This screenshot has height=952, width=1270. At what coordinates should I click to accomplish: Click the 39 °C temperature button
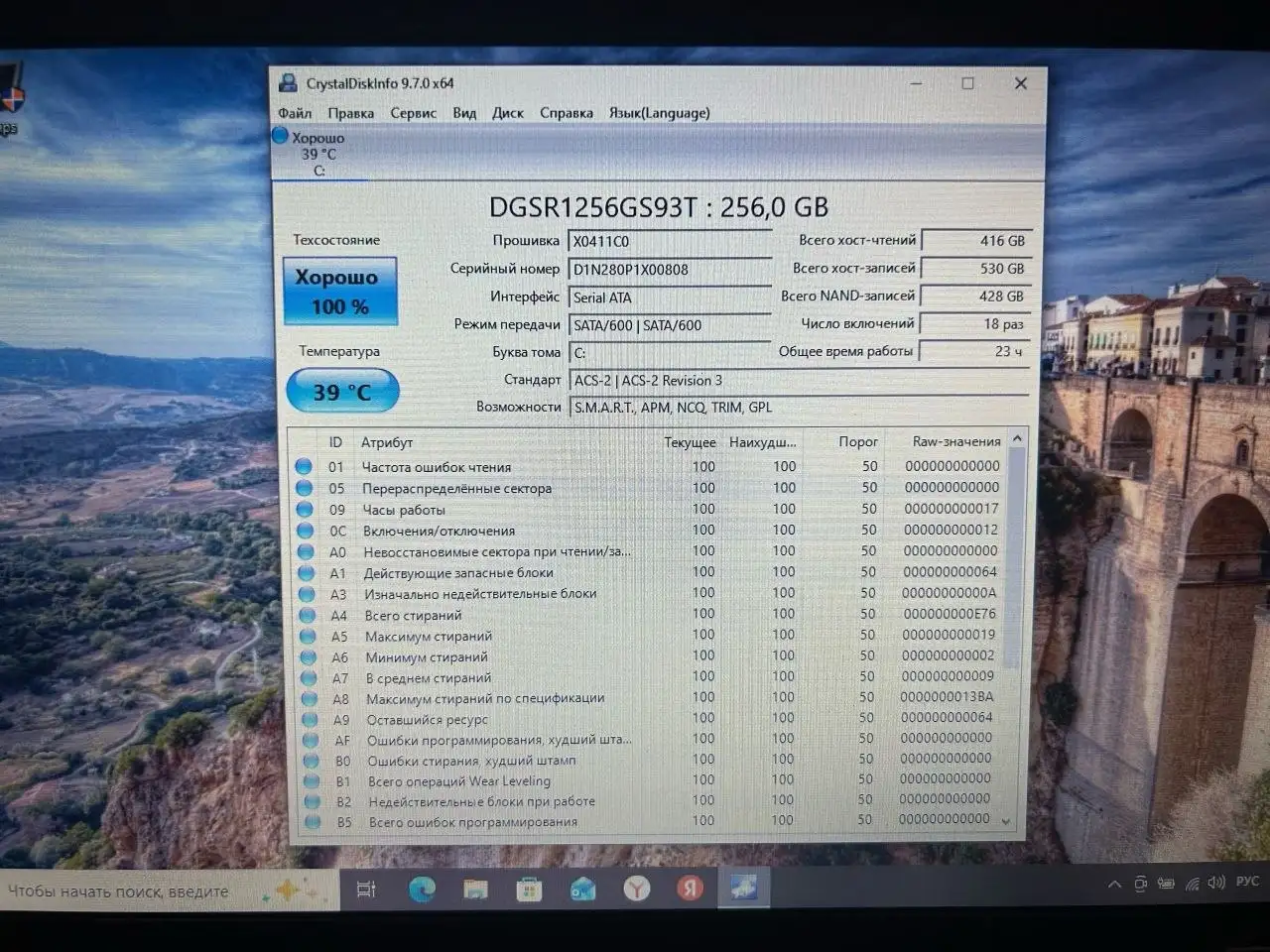click(342, 392)
